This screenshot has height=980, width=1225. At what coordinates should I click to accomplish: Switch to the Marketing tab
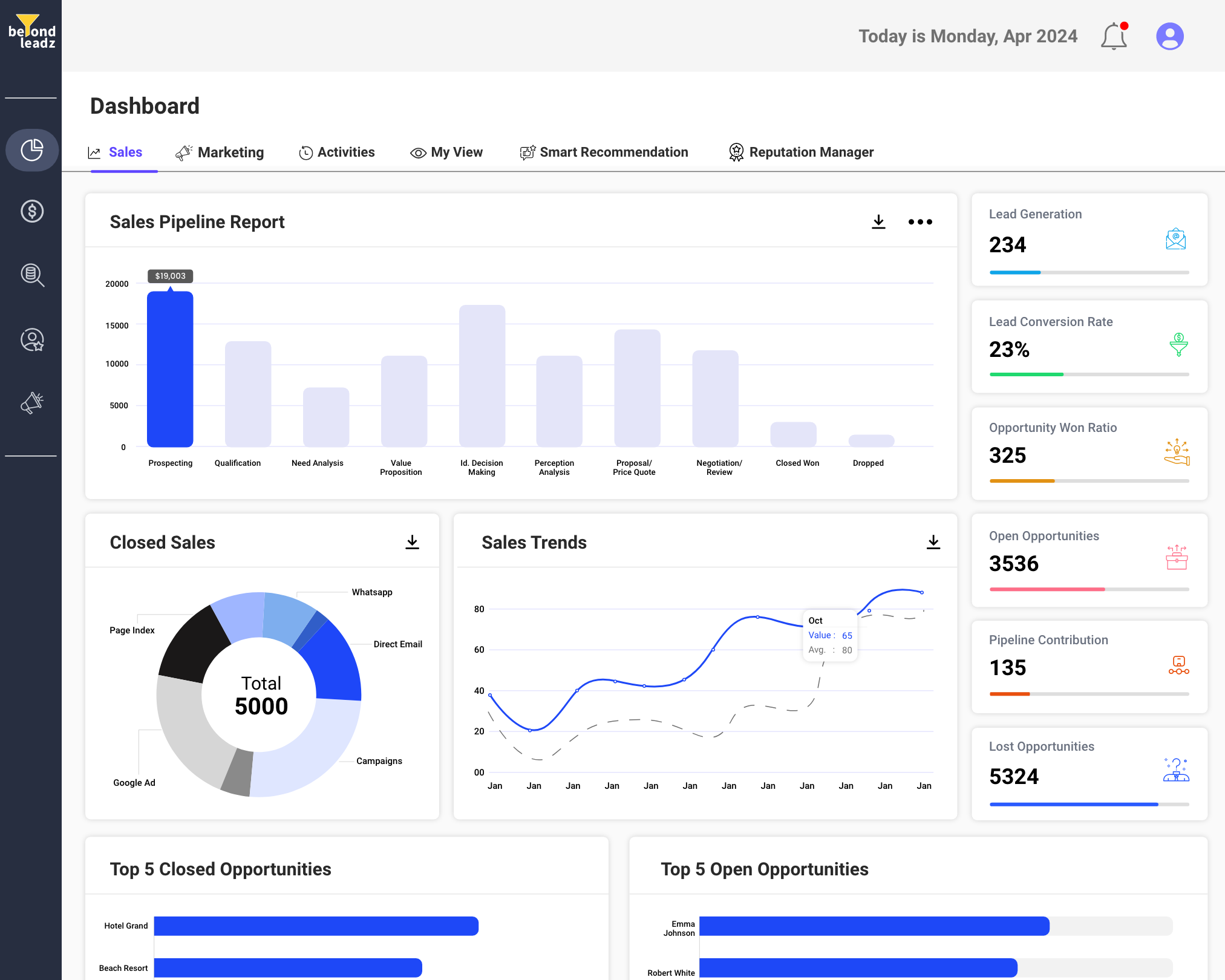tap(220, 152)
